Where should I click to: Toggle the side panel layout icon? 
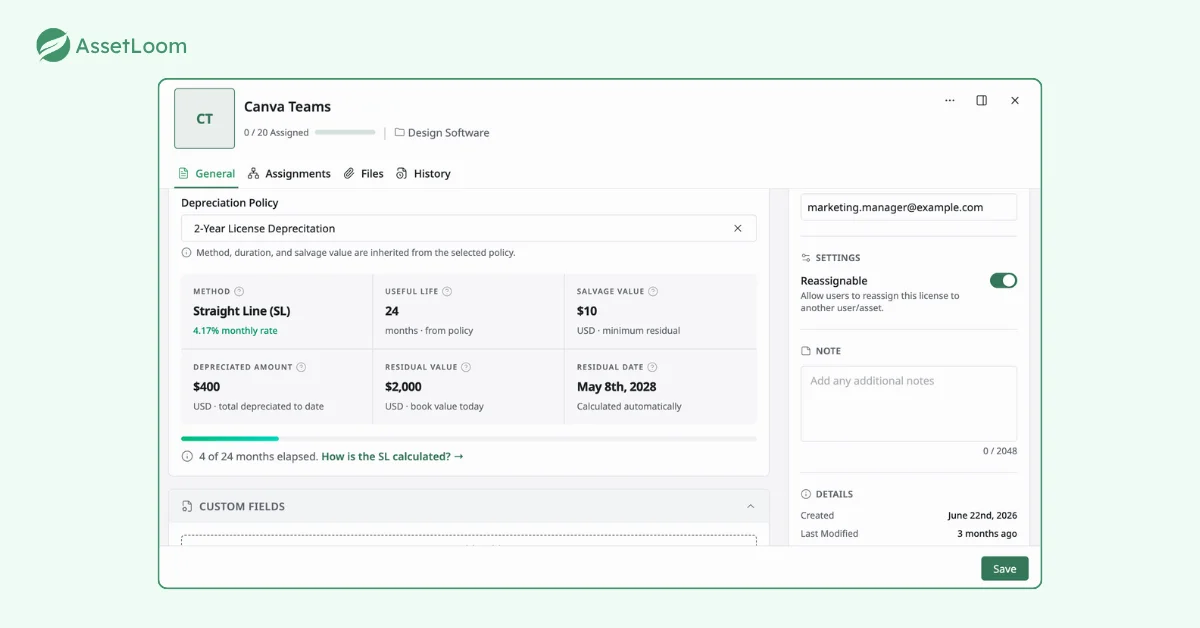pos(982,101)
